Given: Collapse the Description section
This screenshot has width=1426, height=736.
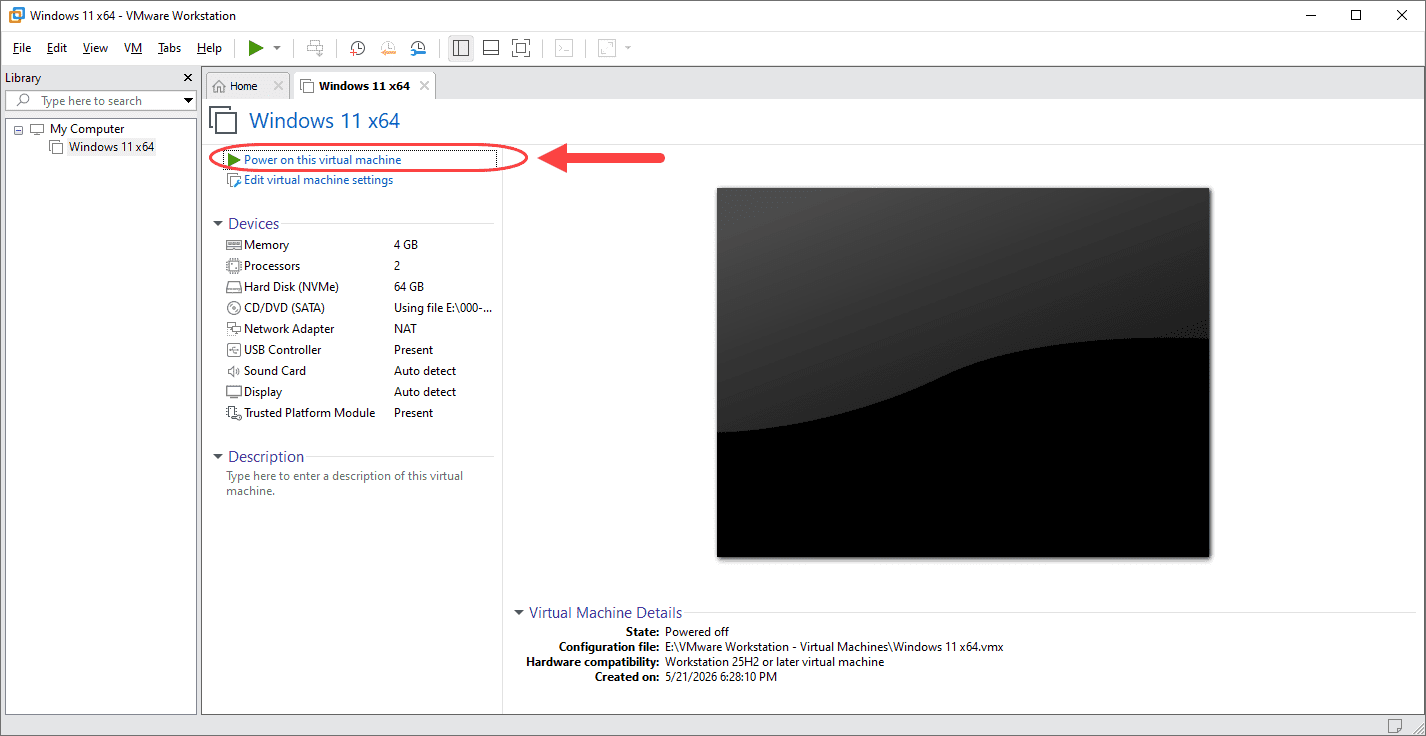Looking at the screenshot, I should pyautogui.click(x=218, y=457).
